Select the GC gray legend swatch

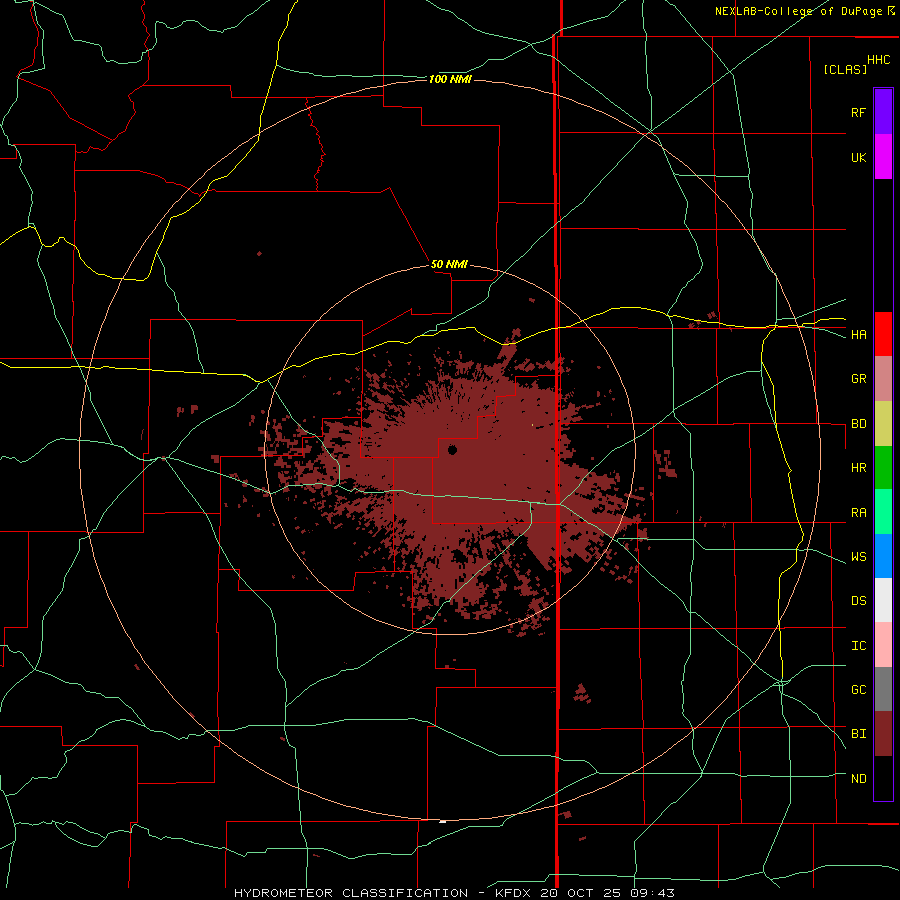883,689
